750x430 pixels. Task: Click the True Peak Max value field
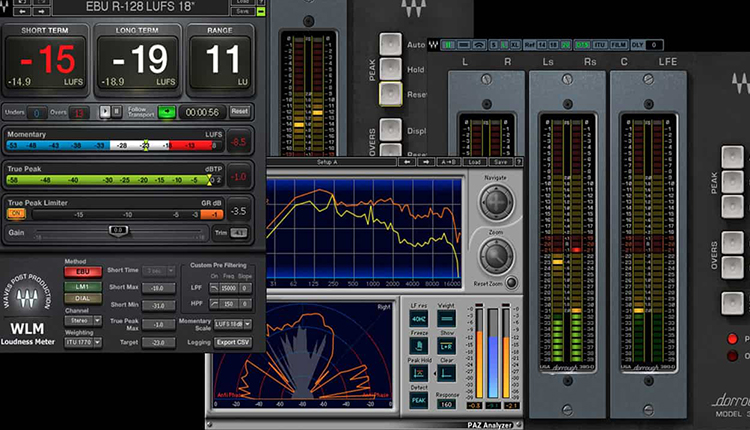coord(158,325)
